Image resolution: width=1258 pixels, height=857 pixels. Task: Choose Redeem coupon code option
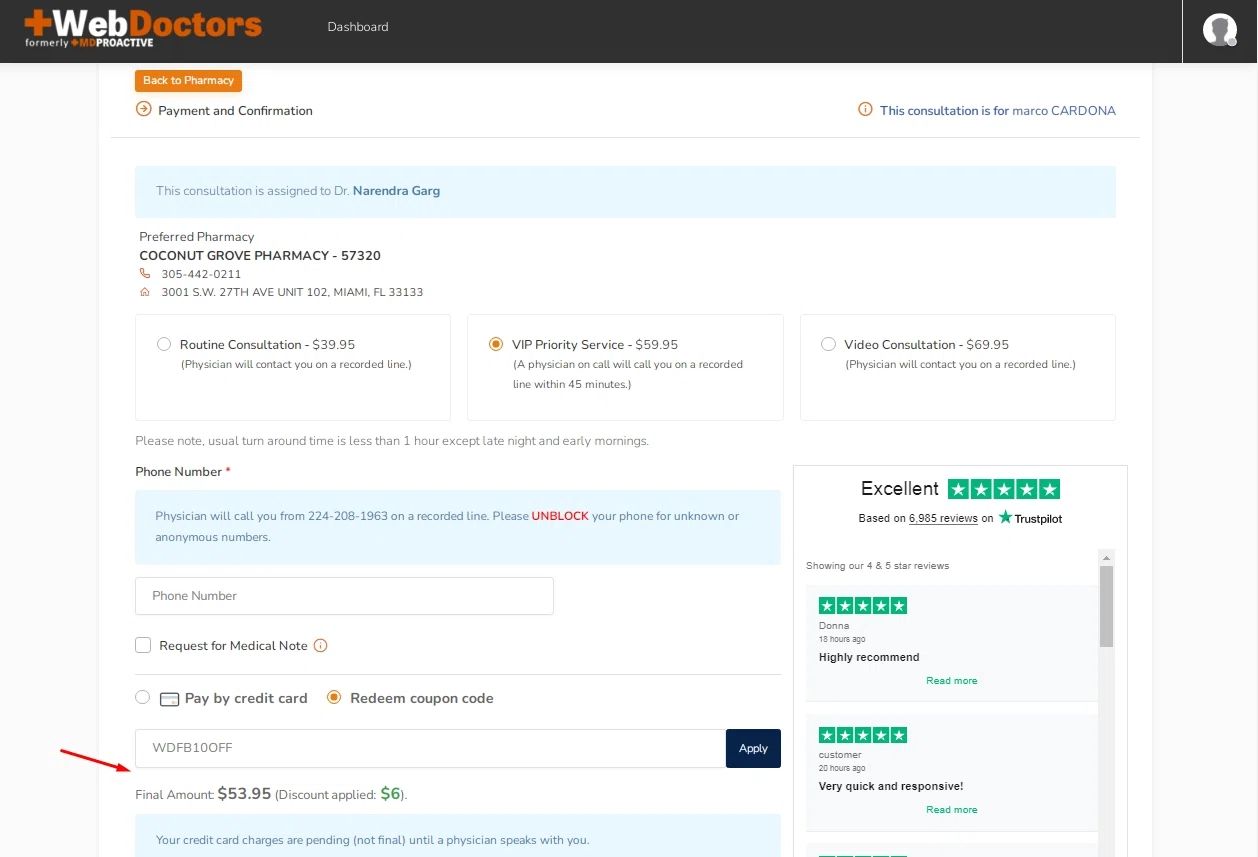pos(334,697)
